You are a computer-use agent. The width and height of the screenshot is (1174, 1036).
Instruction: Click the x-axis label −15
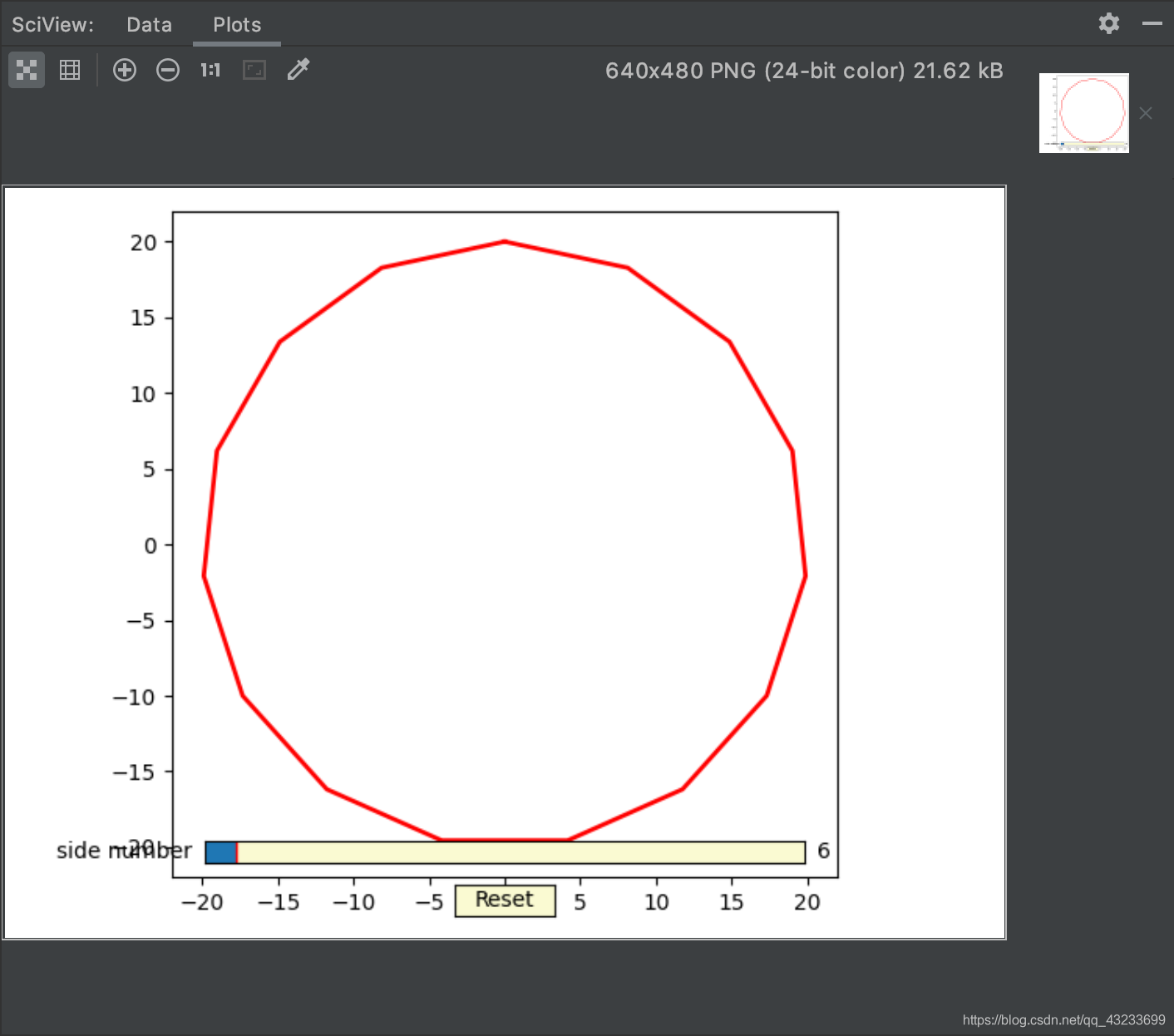coord(279,902)
